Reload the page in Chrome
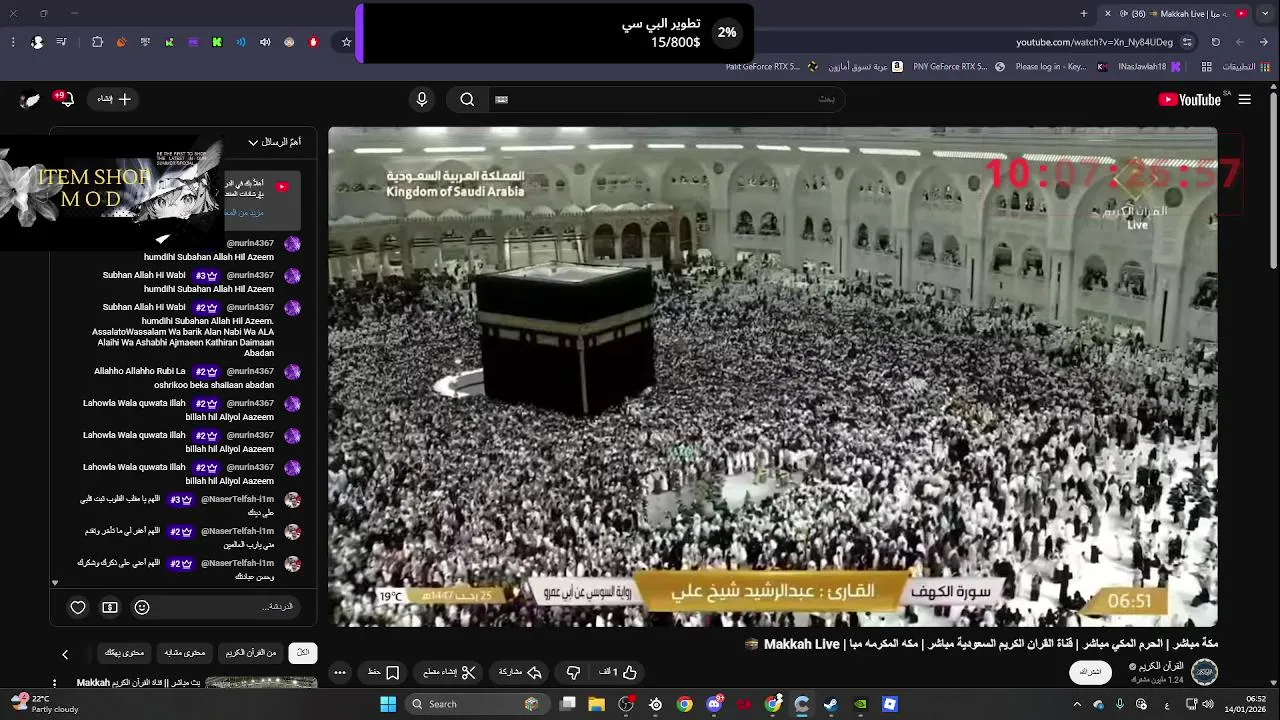Screen dimensions: 1280x720 click(1216, 42)
